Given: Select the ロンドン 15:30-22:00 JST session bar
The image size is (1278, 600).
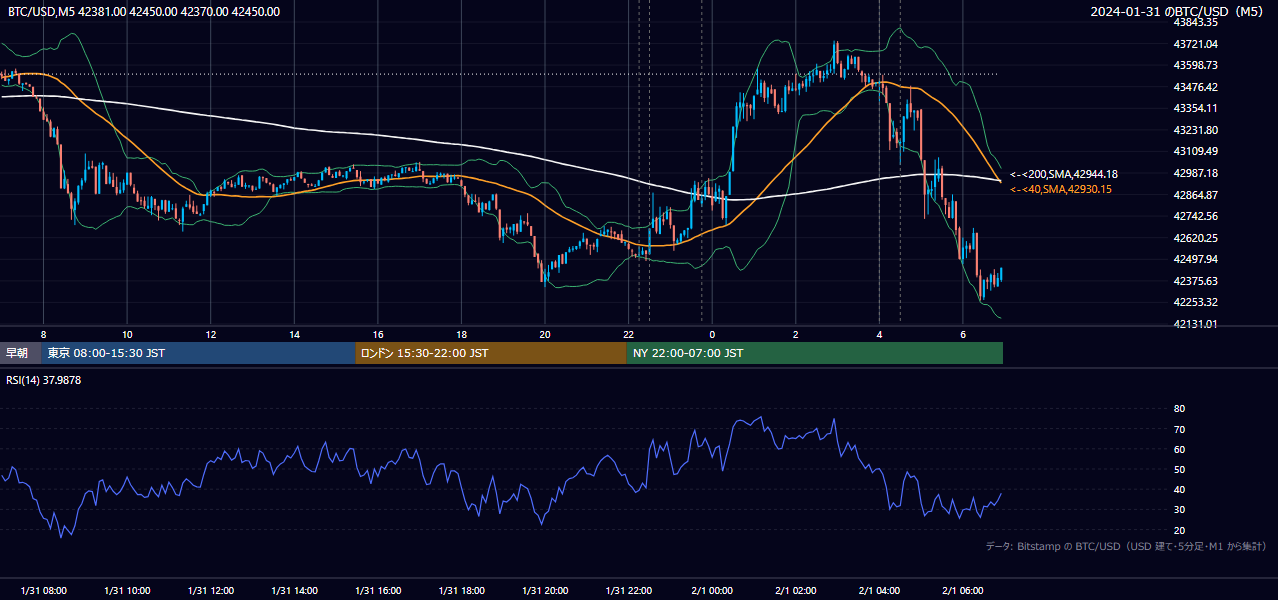Looking at the screenshot, I should (490, 353).
